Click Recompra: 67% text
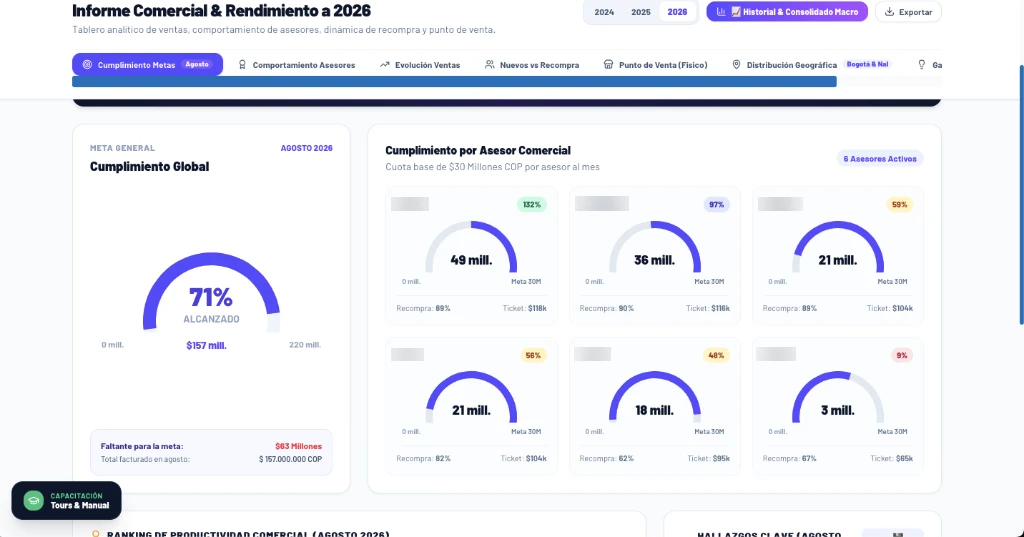Image resolution: width=1024 pixels, height=537 pixels. tap(790, 459)
